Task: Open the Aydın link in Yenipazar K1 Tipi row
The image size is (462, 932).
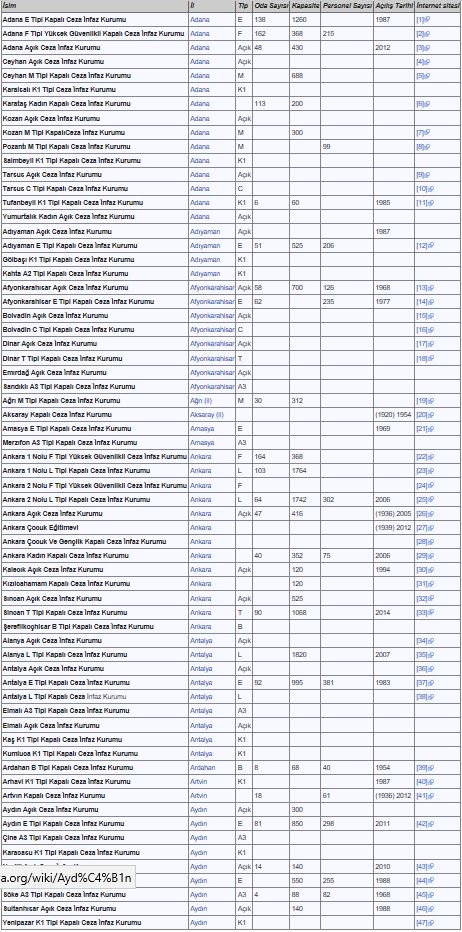Action: pos(199,922)
